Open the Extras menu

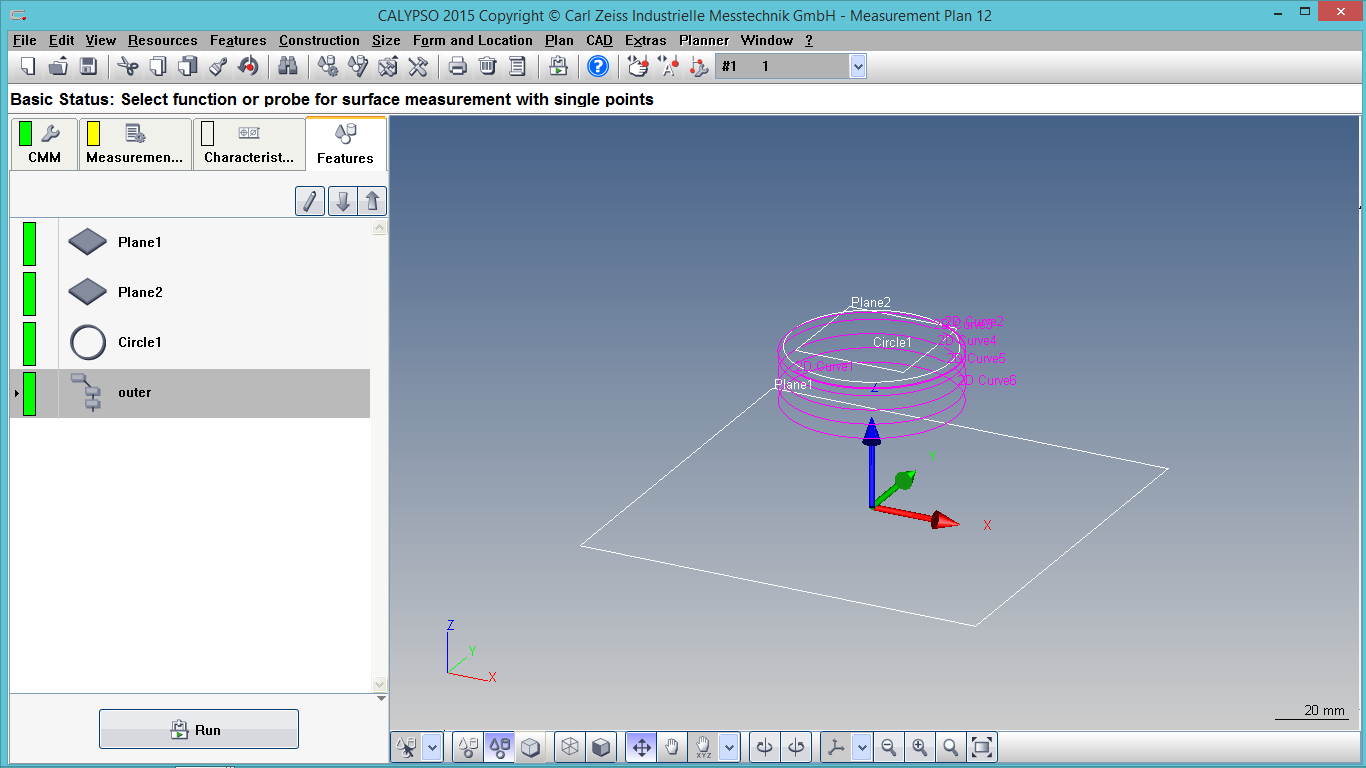(646, 40)
